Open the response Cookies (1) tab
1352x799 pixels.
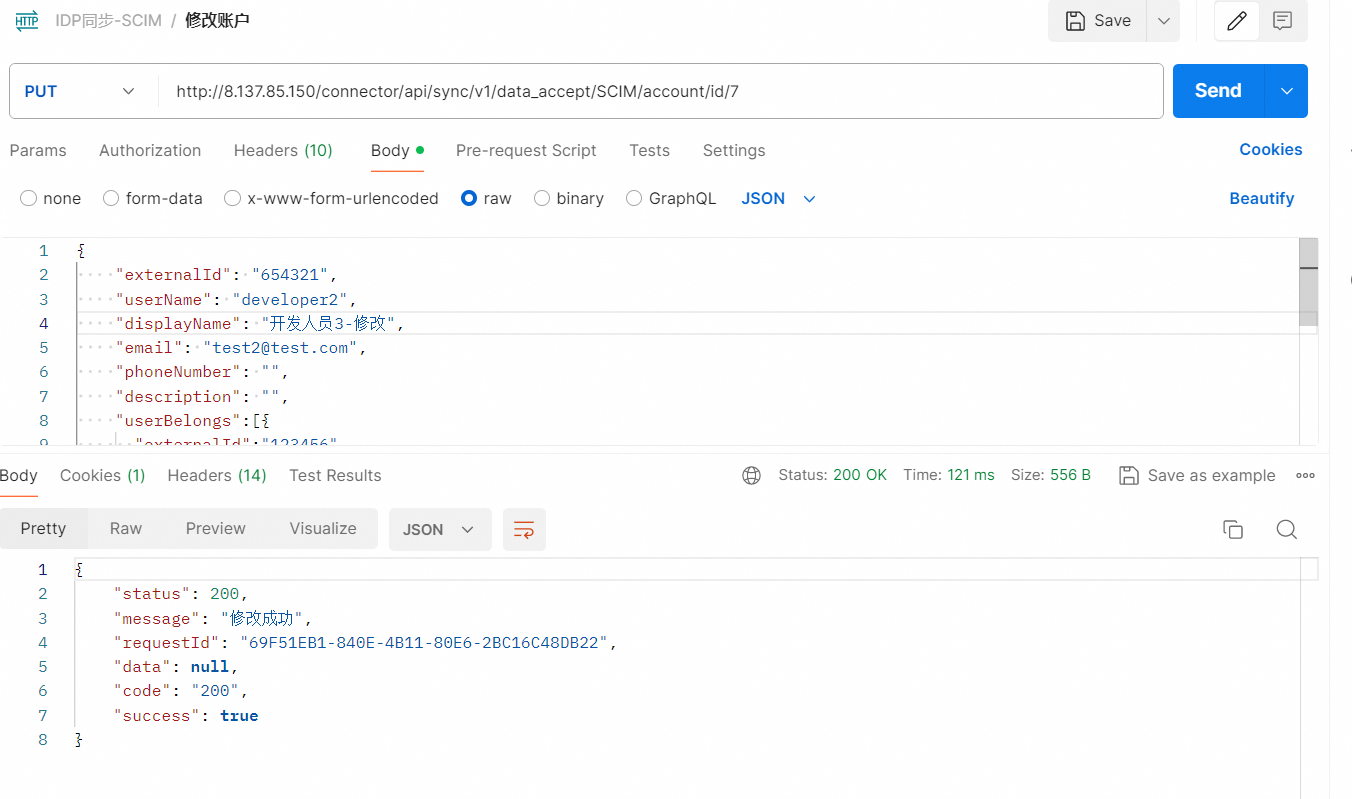point(103,475)
